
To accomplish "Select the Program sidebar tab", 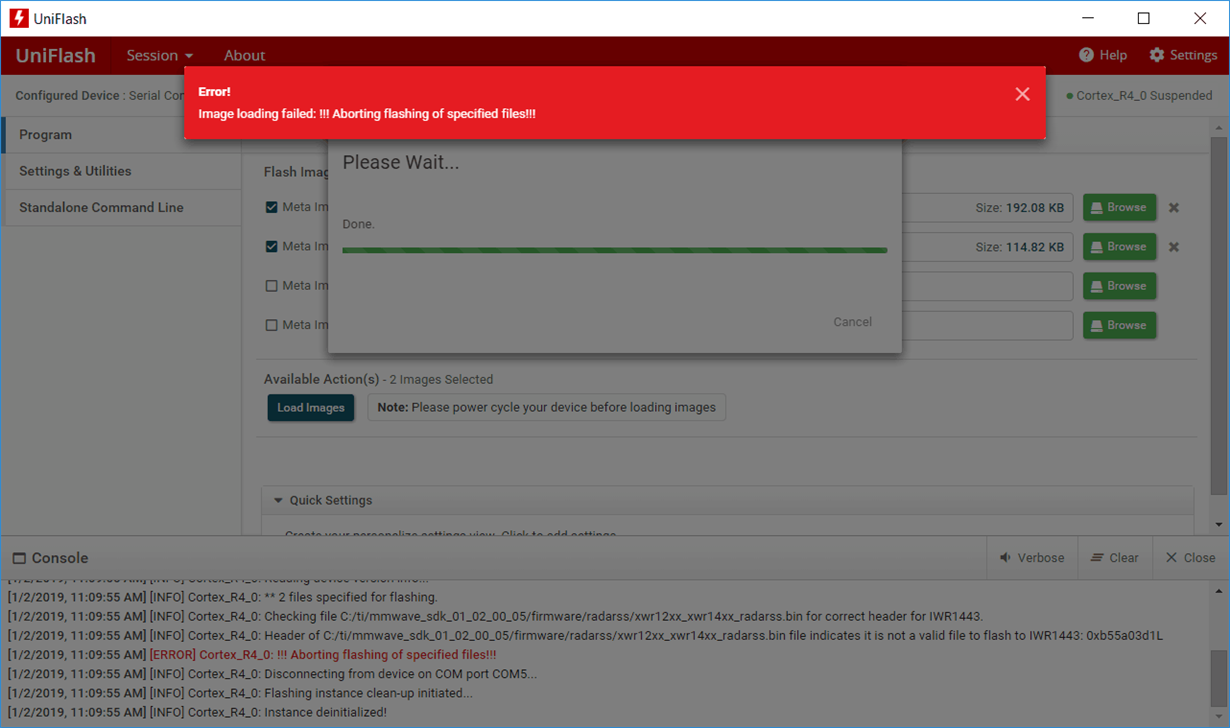I will [x=122, y=134].
